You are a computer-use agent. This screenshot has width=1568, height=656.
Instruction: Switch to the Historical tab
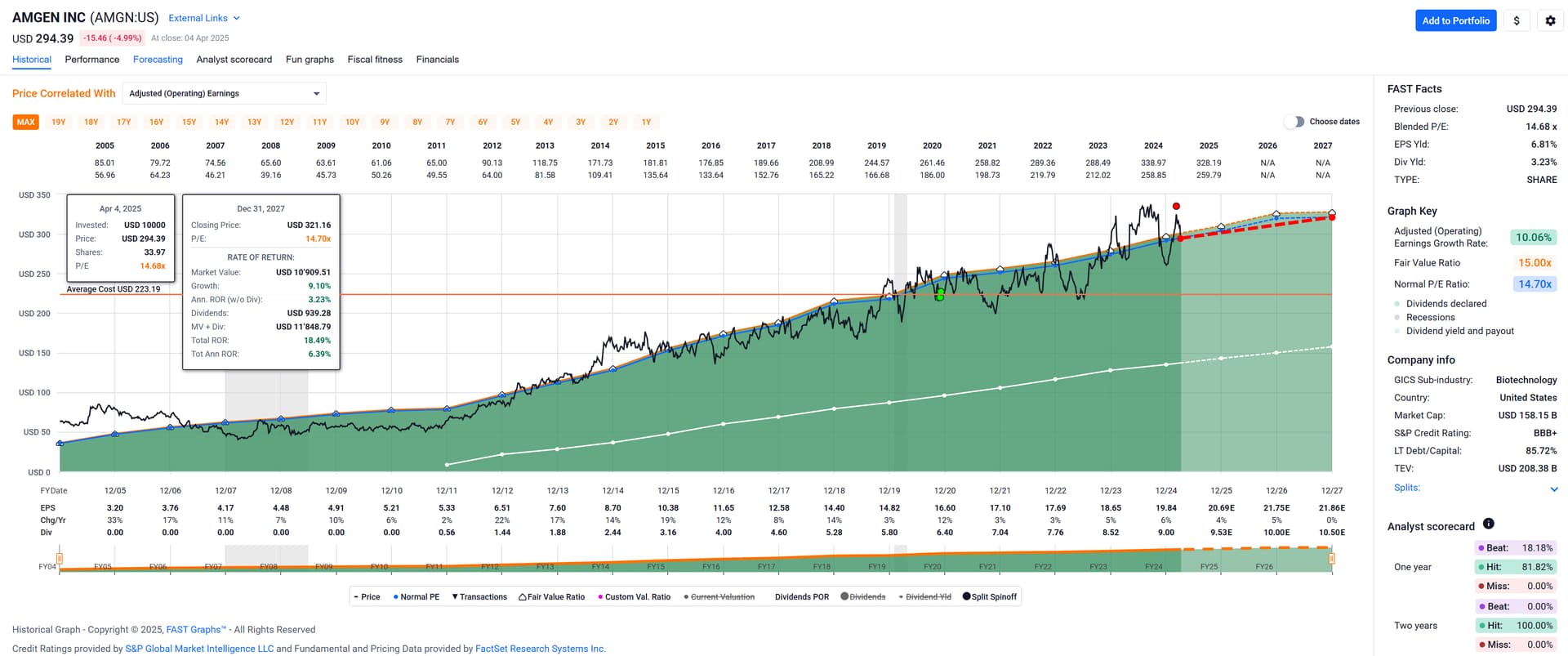pos(32,60)
